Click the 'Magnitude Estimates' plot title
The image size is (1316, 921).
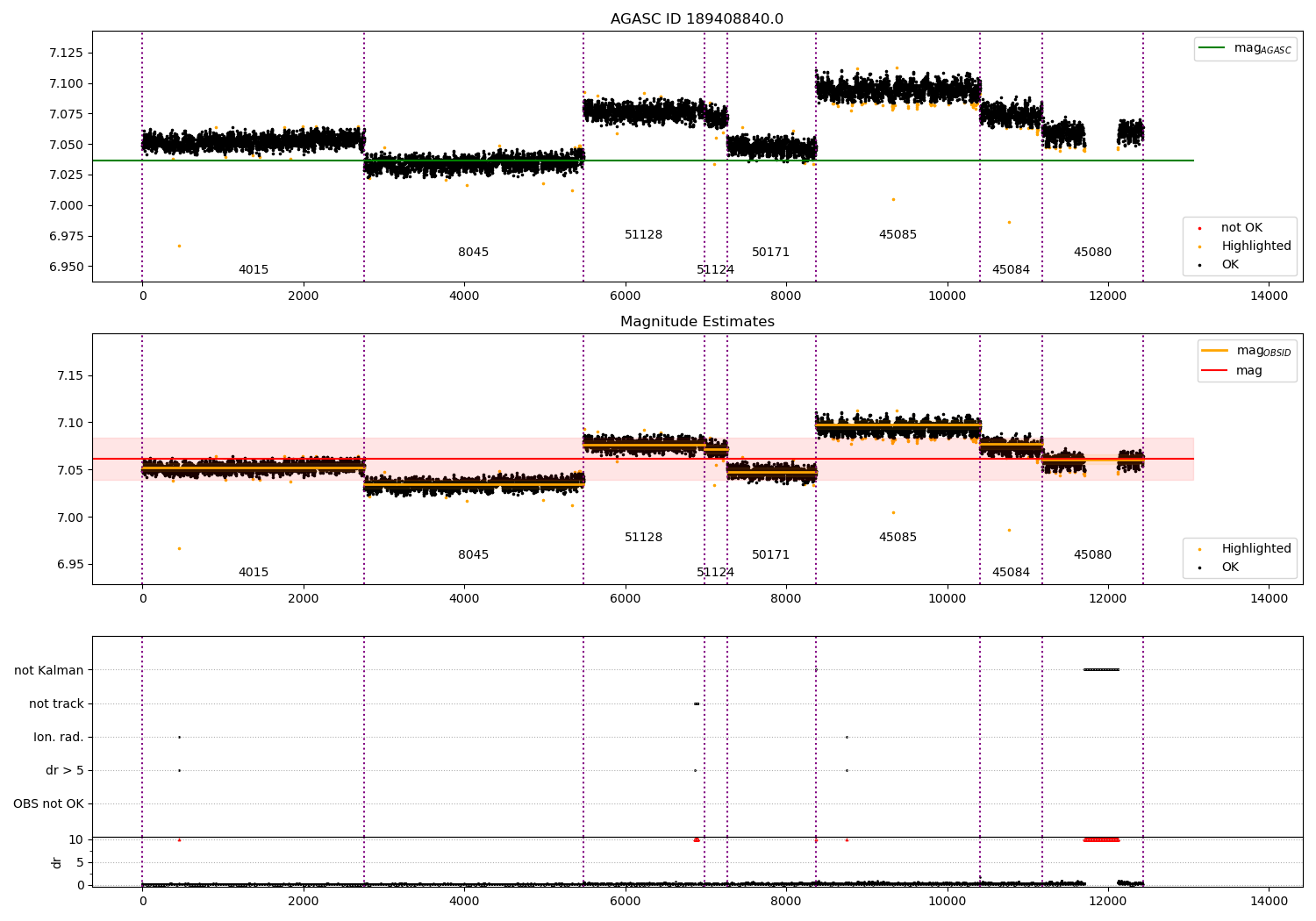(697, 322)
